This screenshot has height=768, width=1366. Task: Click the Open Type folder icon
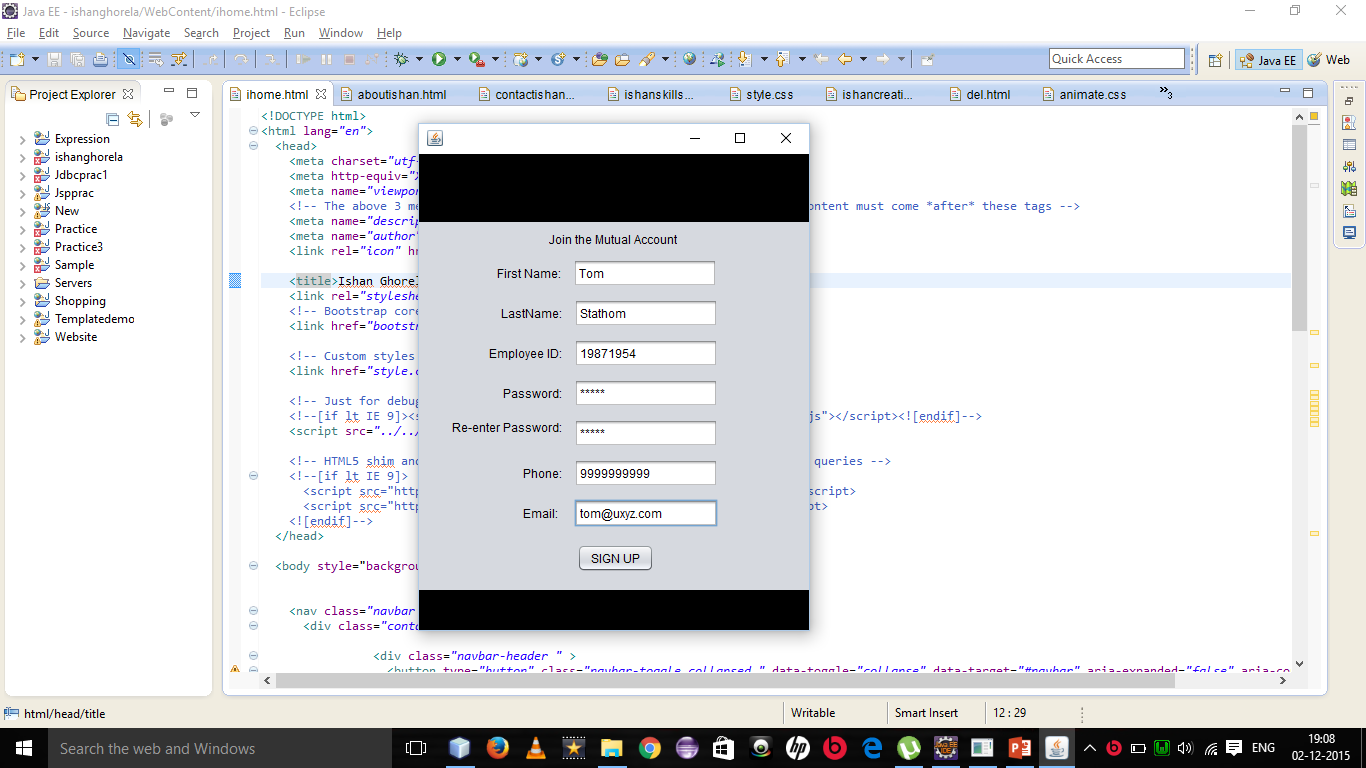[x=600, y=60]
